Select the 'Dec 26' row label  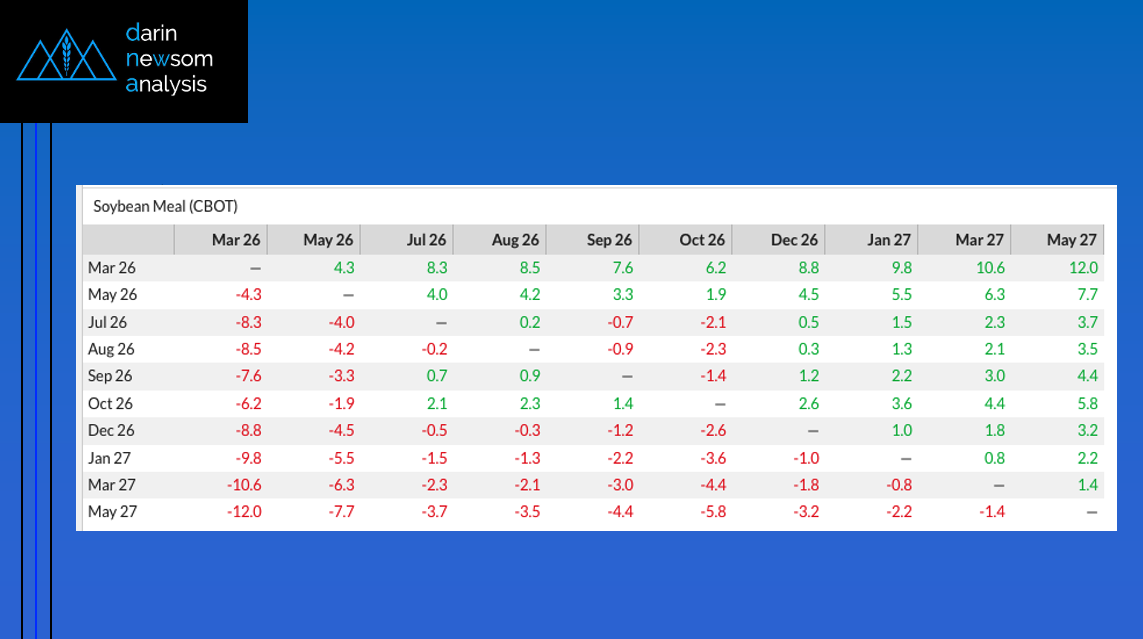(x=109, y=430)
